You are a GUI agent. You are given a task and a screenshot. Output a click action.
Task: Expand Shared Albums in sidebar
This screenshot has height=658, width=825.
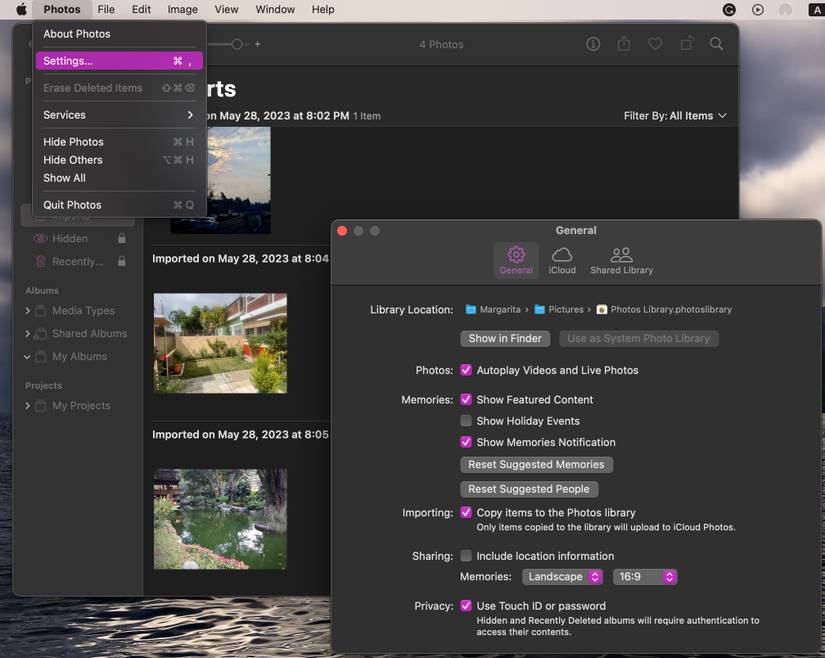pos(27,333)
